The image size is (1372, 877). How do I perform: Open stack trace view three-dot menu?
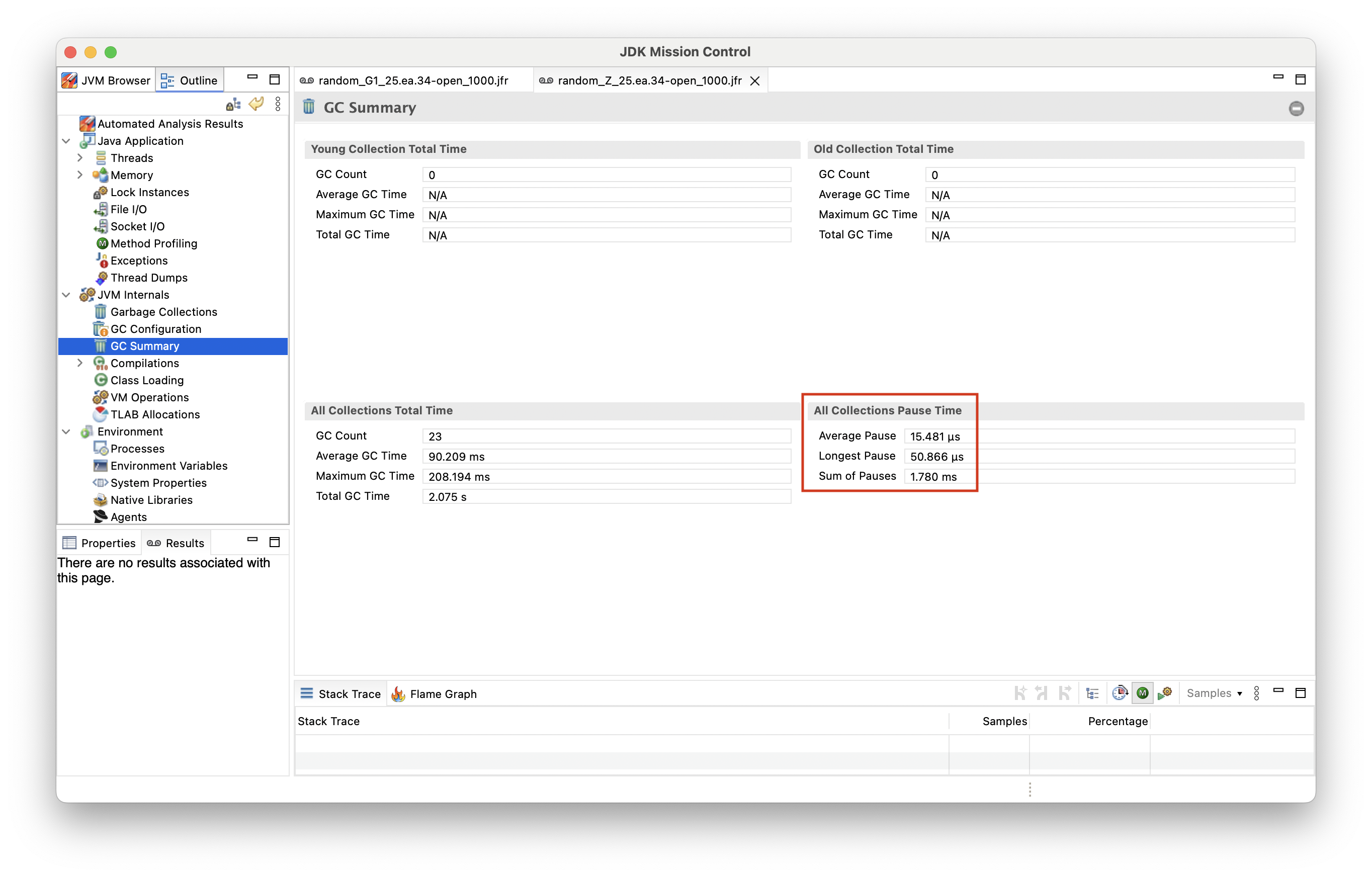[1257, 693]
